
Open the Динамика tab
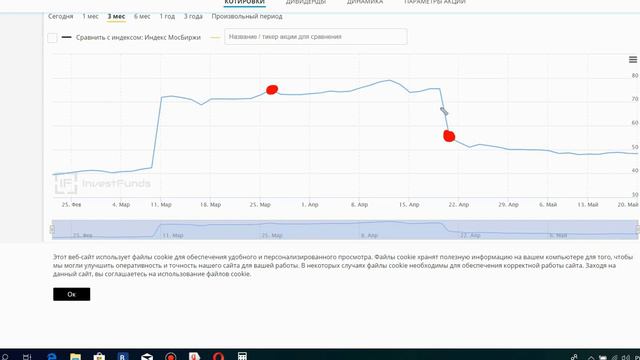pos(365,2)
